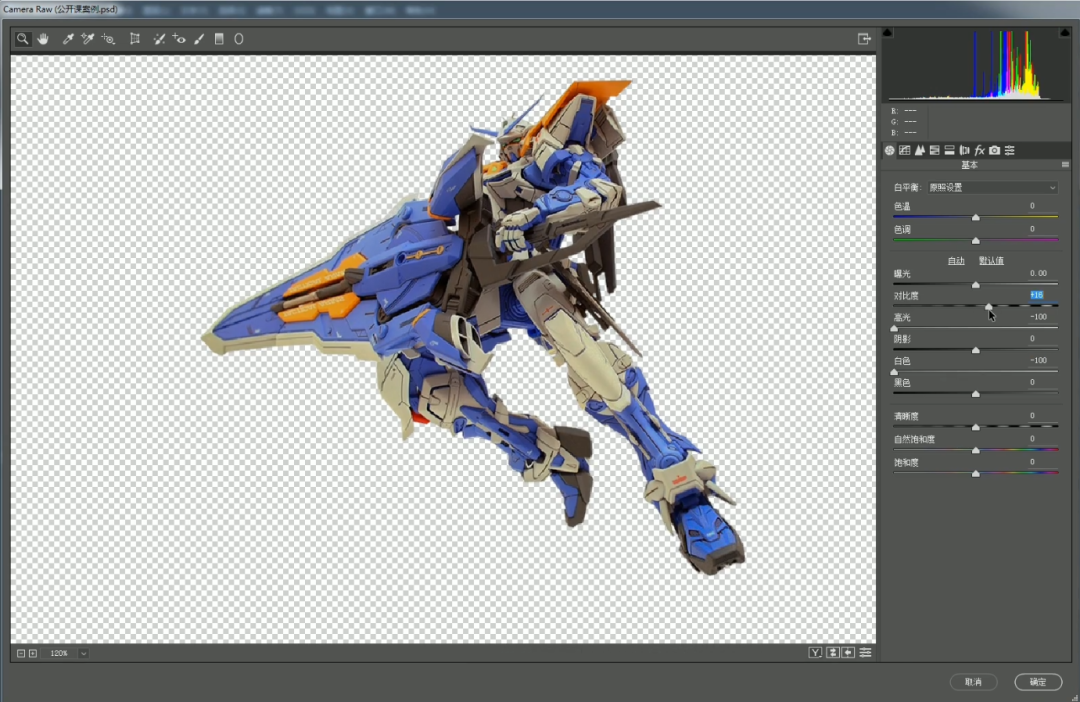Select the Transform tool
The width and height of the screenshot is (1080, 702).
pyautogui.click(x=135, y=39)
